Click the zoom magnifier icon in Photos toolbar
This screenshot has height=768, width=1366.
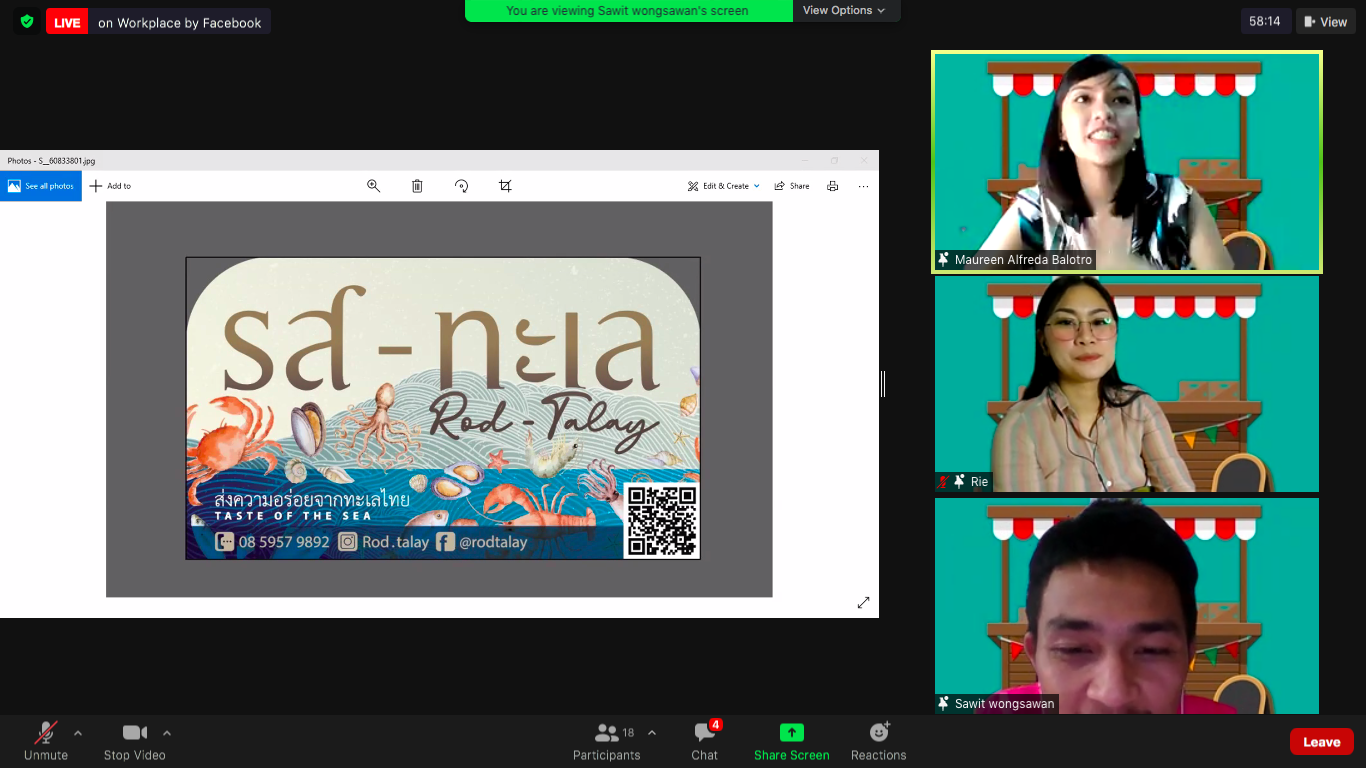[x=373, y=186]
